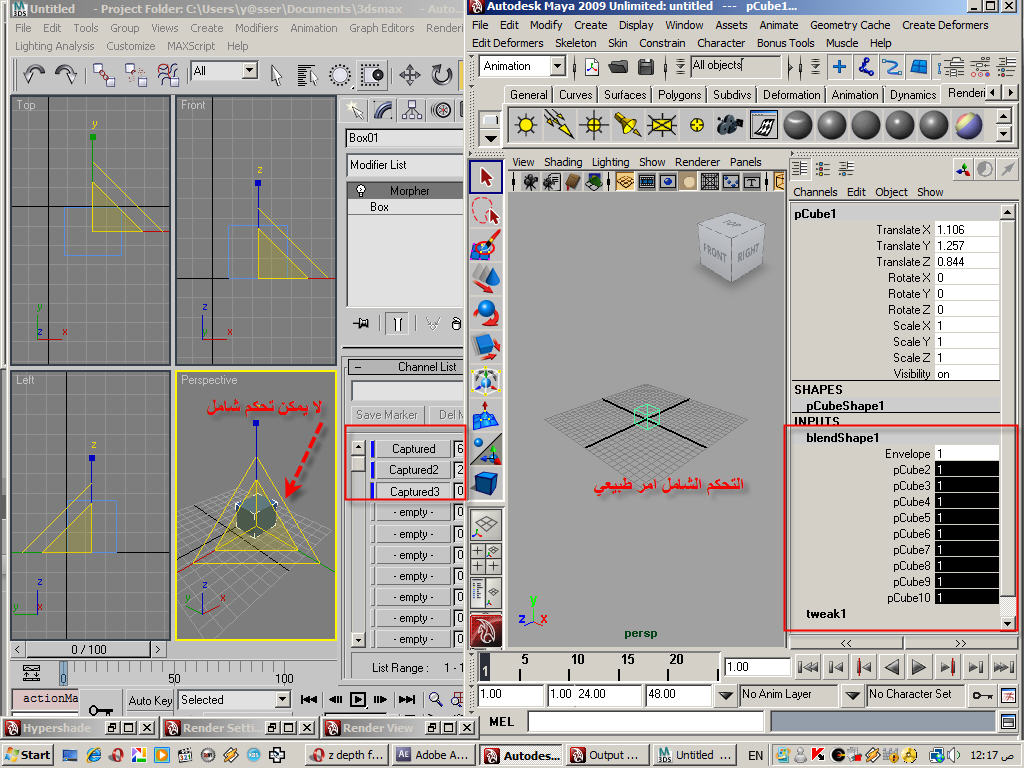Click the Captured3 morph channel button
This screenshot has width=1024, height=768.
click(x=415, y=491)
